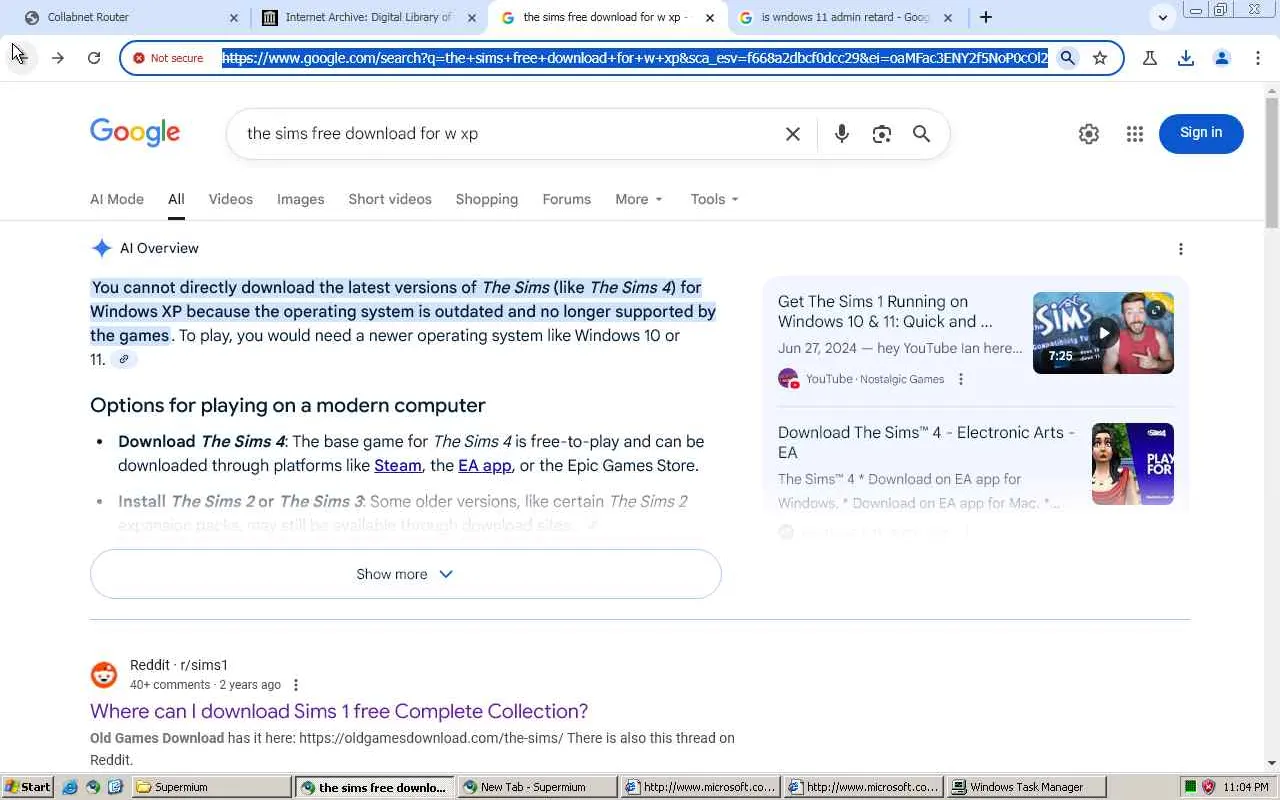Start a voice search with the microphone
1280x800 pixels.
842,134
